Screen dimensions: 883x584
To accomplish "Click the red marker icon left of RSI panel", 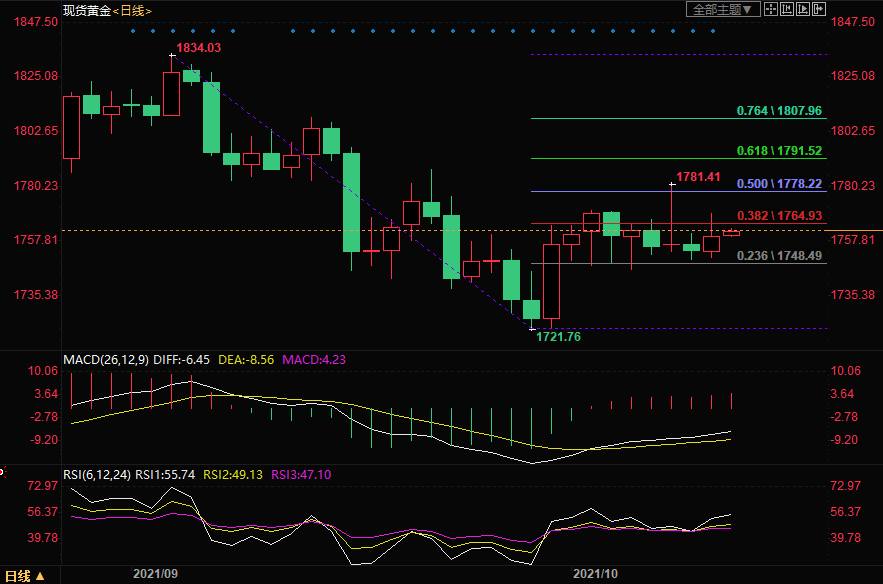I will pos(2,471).
